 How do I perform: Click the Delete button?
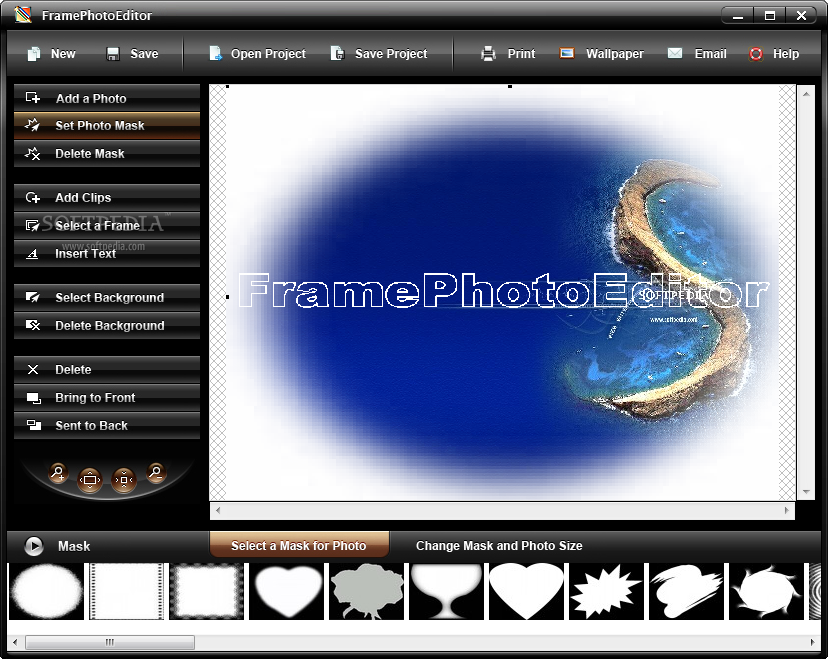coord(107,369)
